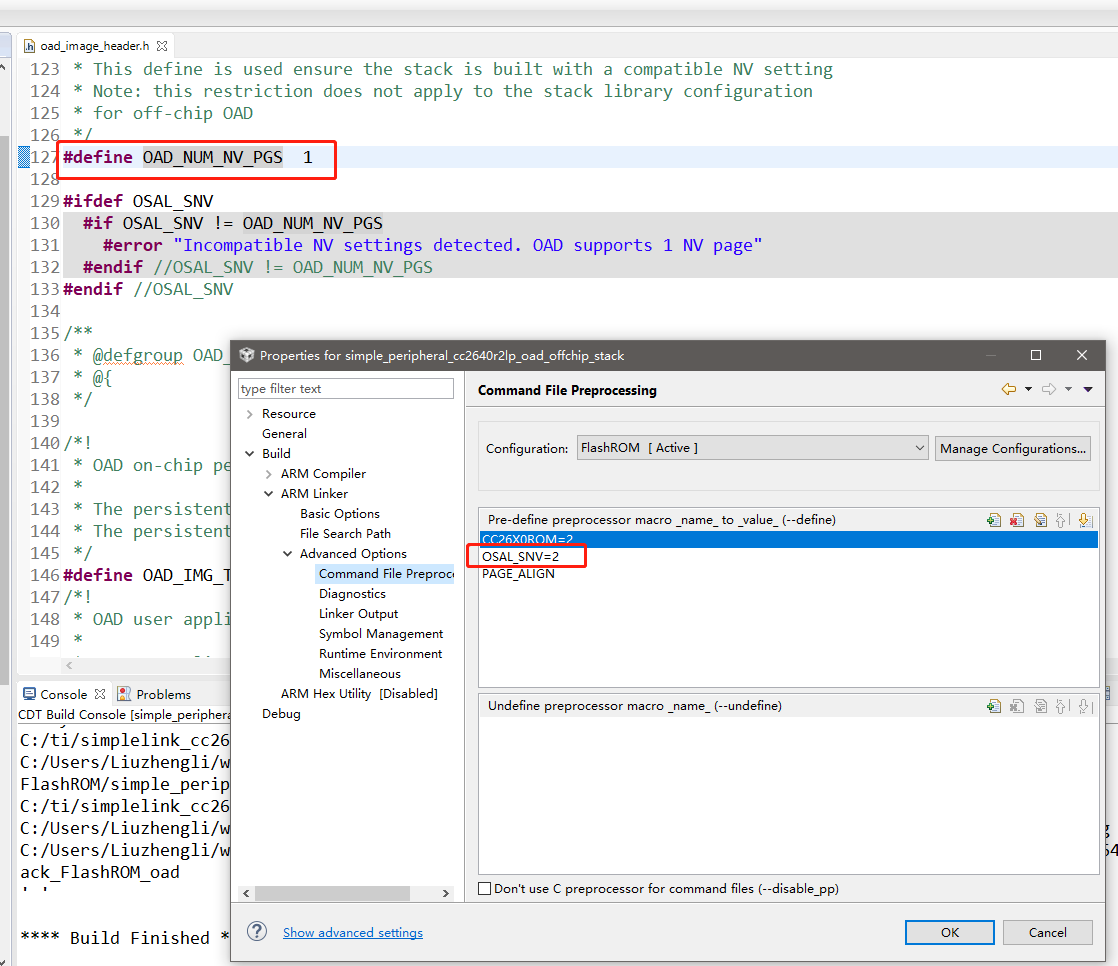Collapse the Advanced Options tree node
Screen dimensions: 1118x966
(x=287, y=554)
